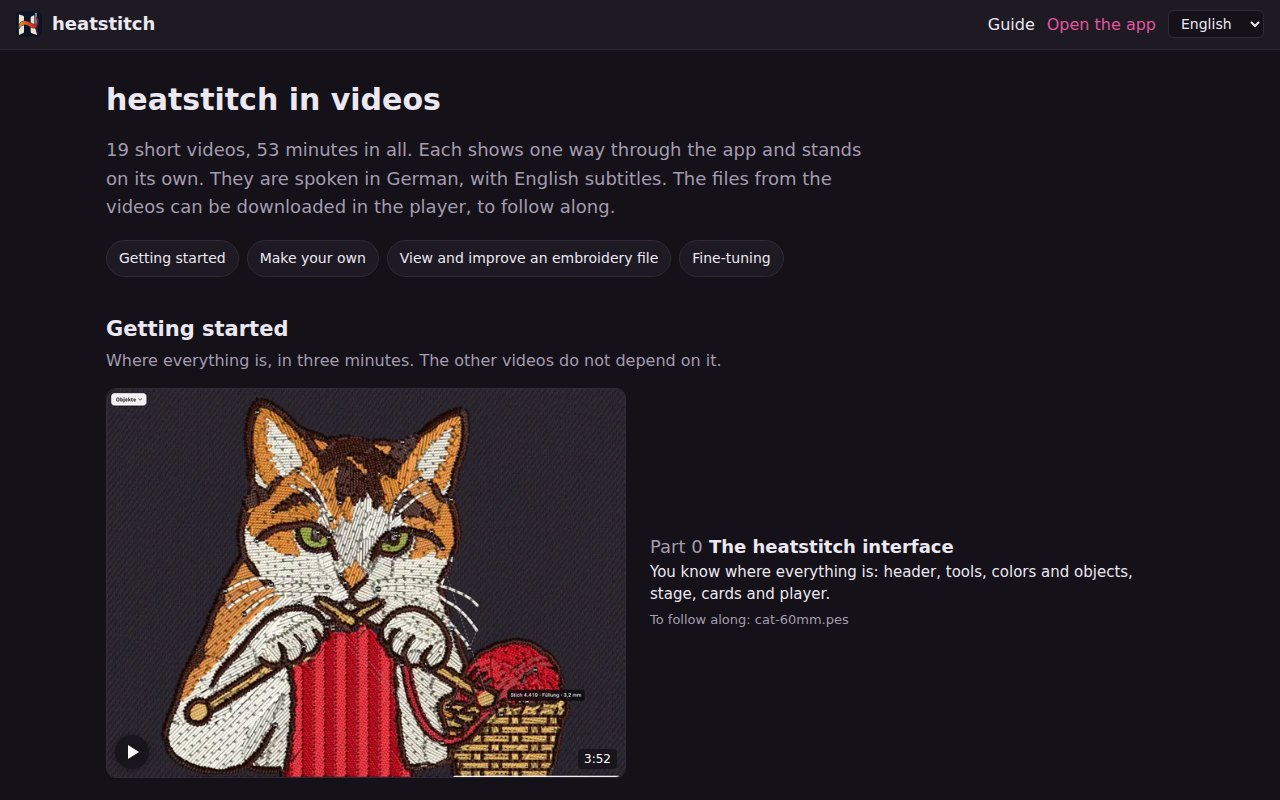1280x800 pixels.
Task: Open the Objekte dropdown in the video preview
Action: [x=129, y=399]
